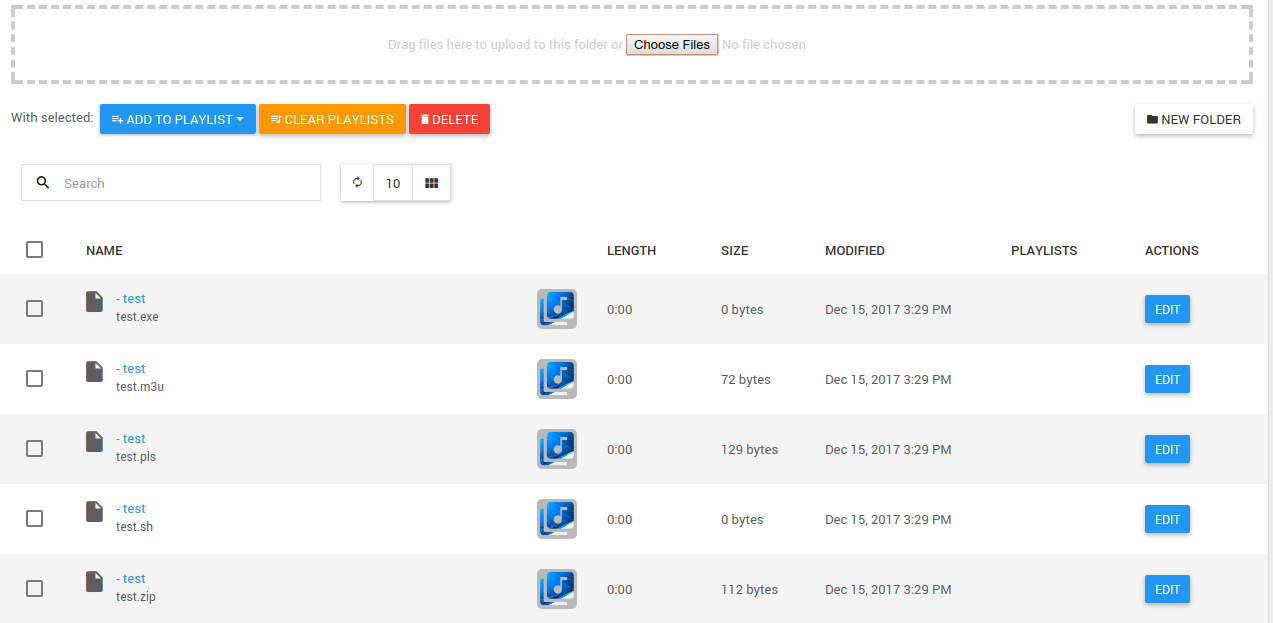Click the playlist icon in CLEAR PLAYLISTS button
This screenshot has width=1273, height=623.
click(274, 118)
